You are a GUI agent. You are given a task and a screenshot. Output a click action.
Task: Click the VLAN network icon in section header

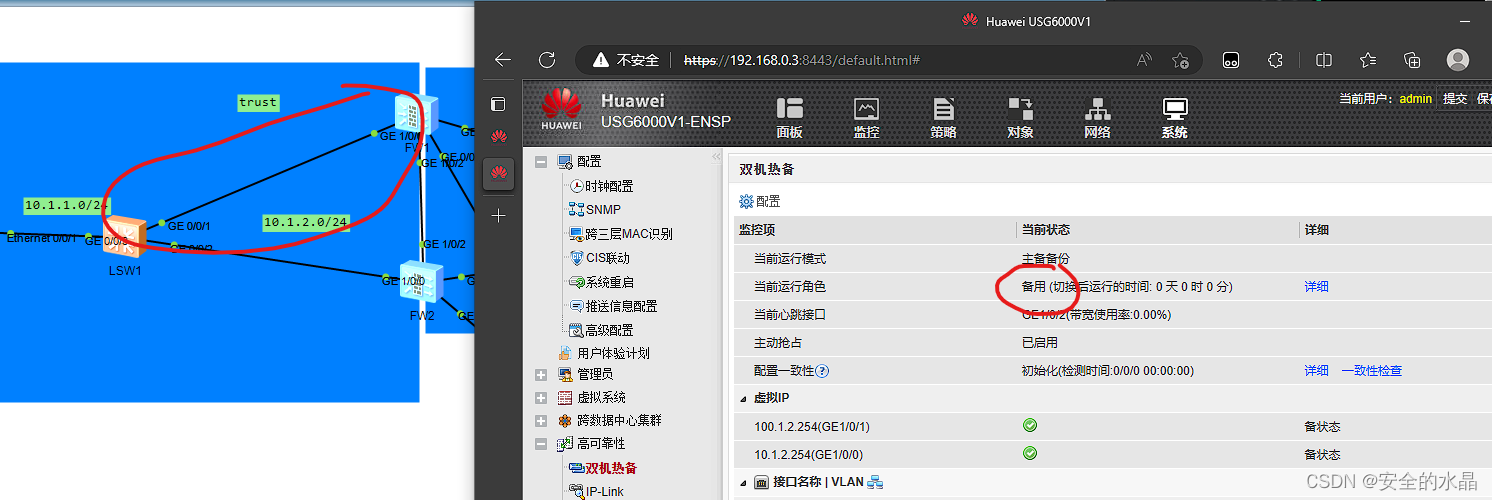tap(875, 483)
